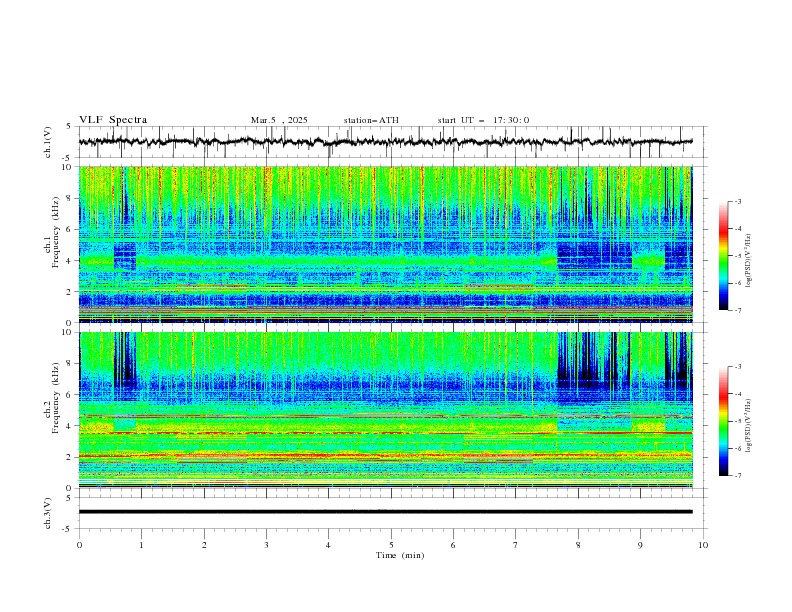The image size is (792, 612).
Task: Click the "6" tick on the time axis
Action: pos(453,545)
